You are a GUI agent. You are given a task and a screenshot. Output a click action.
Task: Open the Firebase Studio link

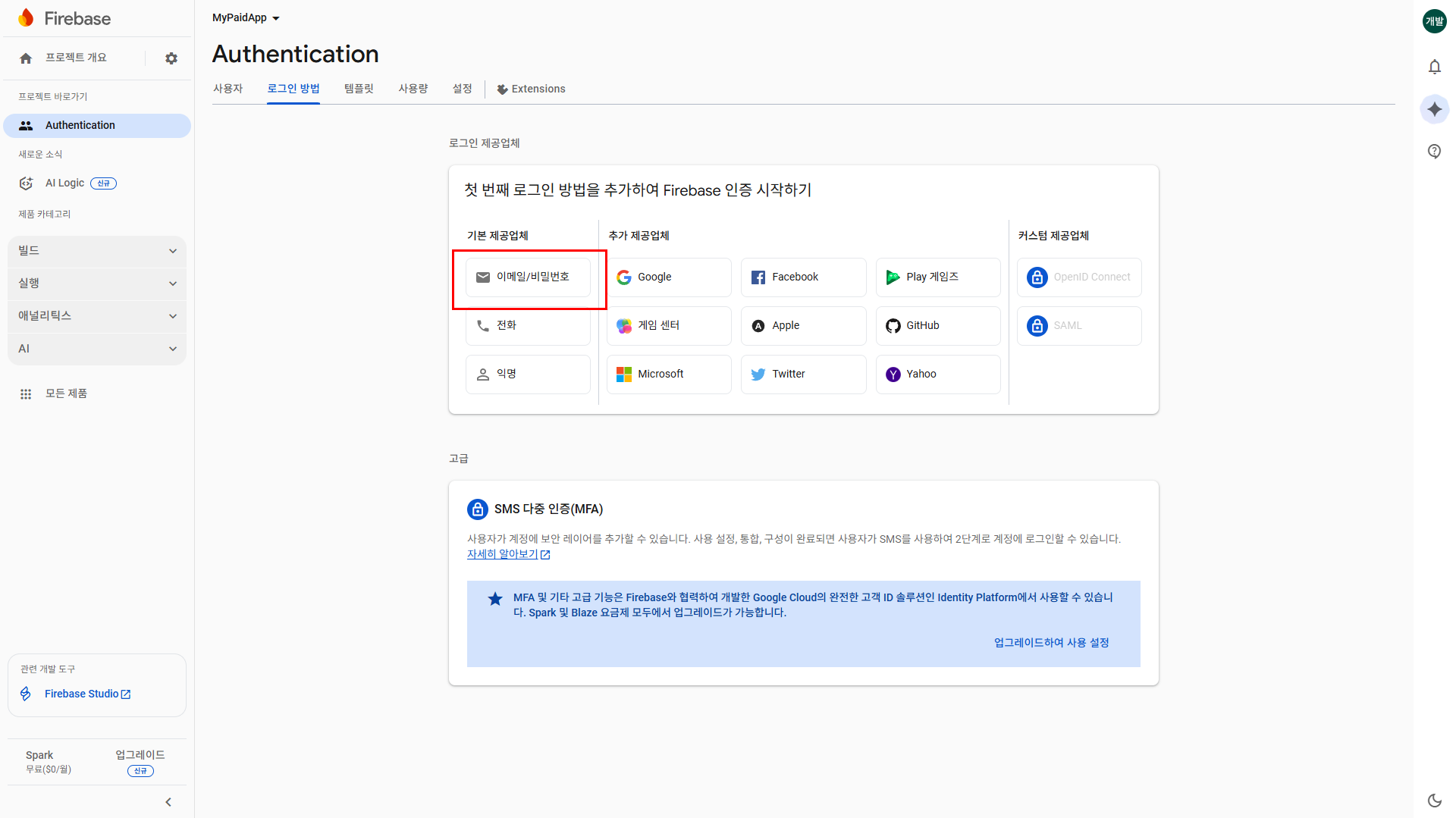(x=88, y=694)
